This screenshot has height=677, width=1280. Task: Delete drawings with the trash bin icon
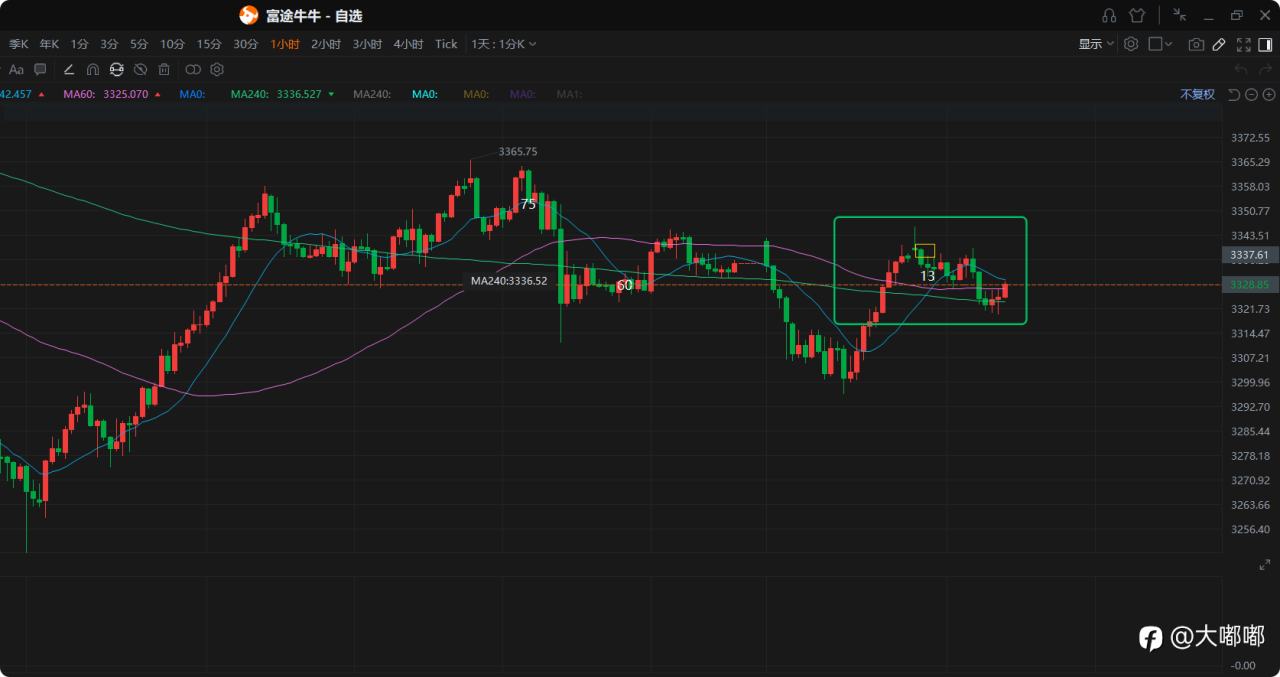[x=164, y=69]
